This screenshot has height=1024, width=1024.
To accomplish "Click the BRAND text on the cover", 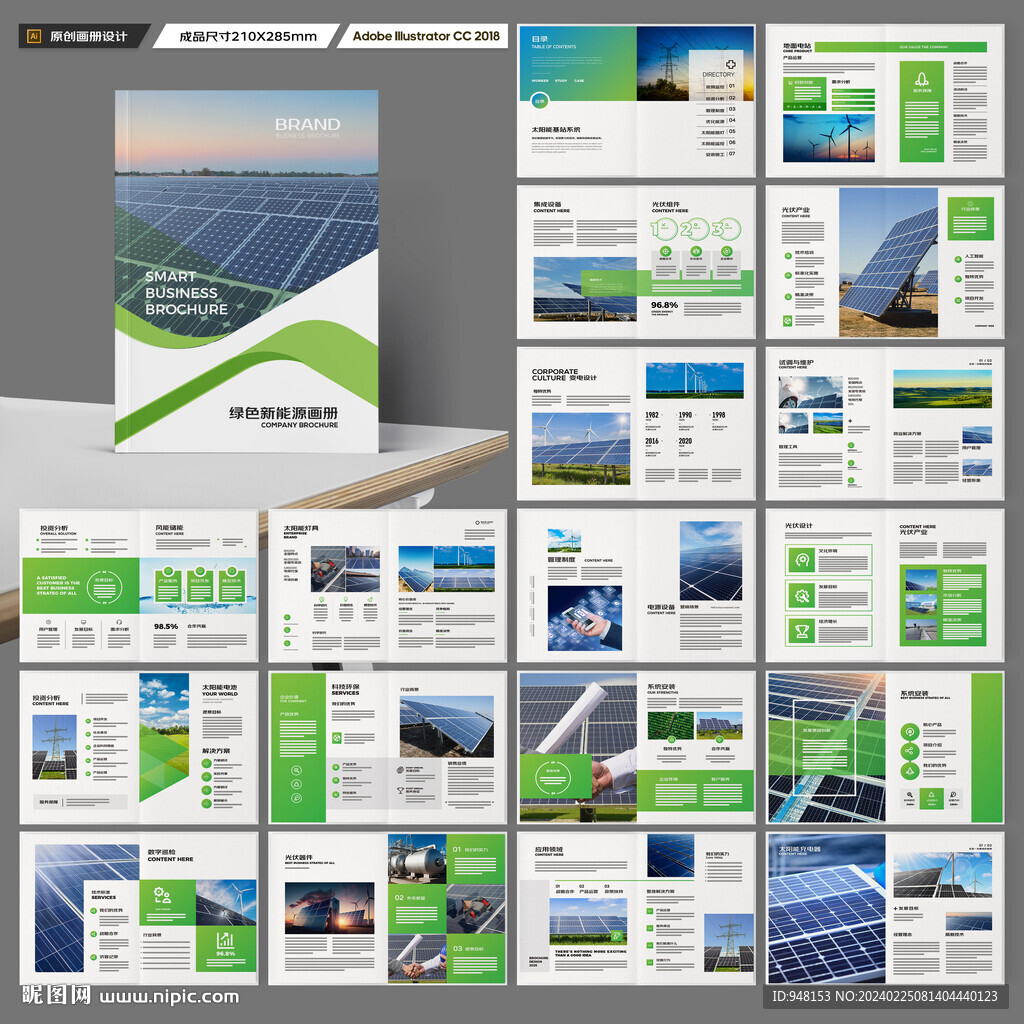I will (308, 124).
